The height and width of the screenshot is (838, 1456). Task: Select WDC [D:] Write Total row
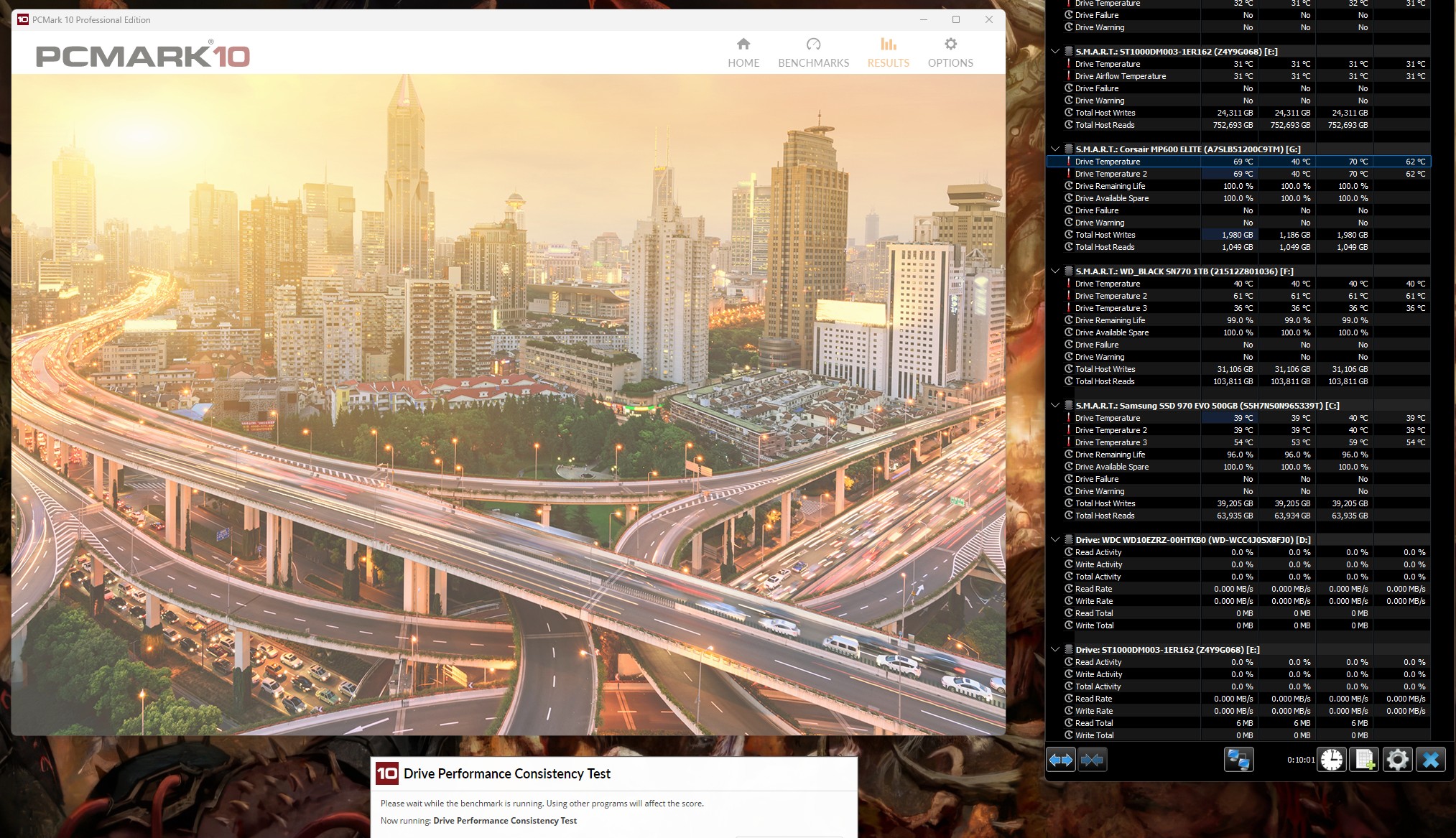pyautogui.click(x=1239, y=625)
